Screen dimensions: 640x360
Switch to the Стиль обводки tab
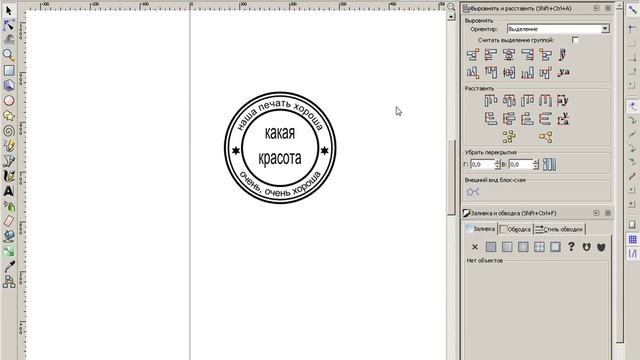pyautogui.click(x=559, y=229)
